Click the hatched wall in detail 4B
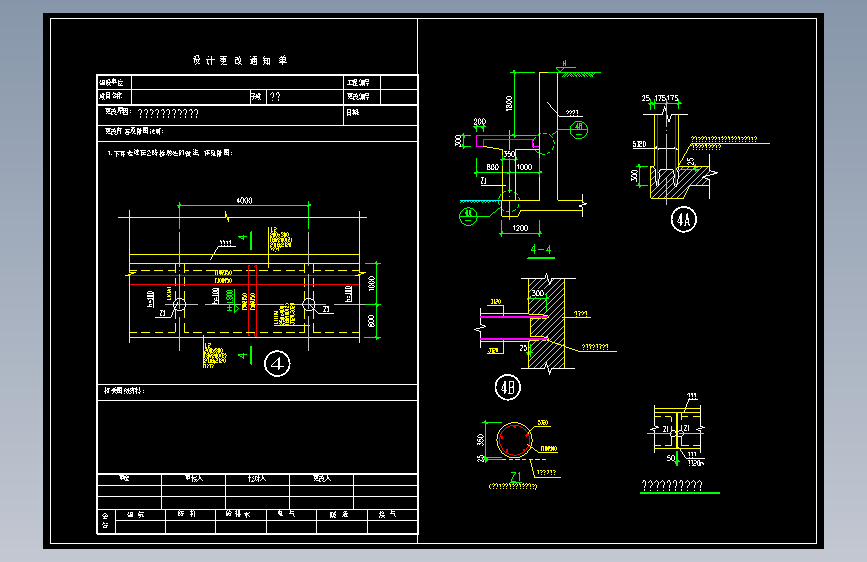 coord(546,324)
